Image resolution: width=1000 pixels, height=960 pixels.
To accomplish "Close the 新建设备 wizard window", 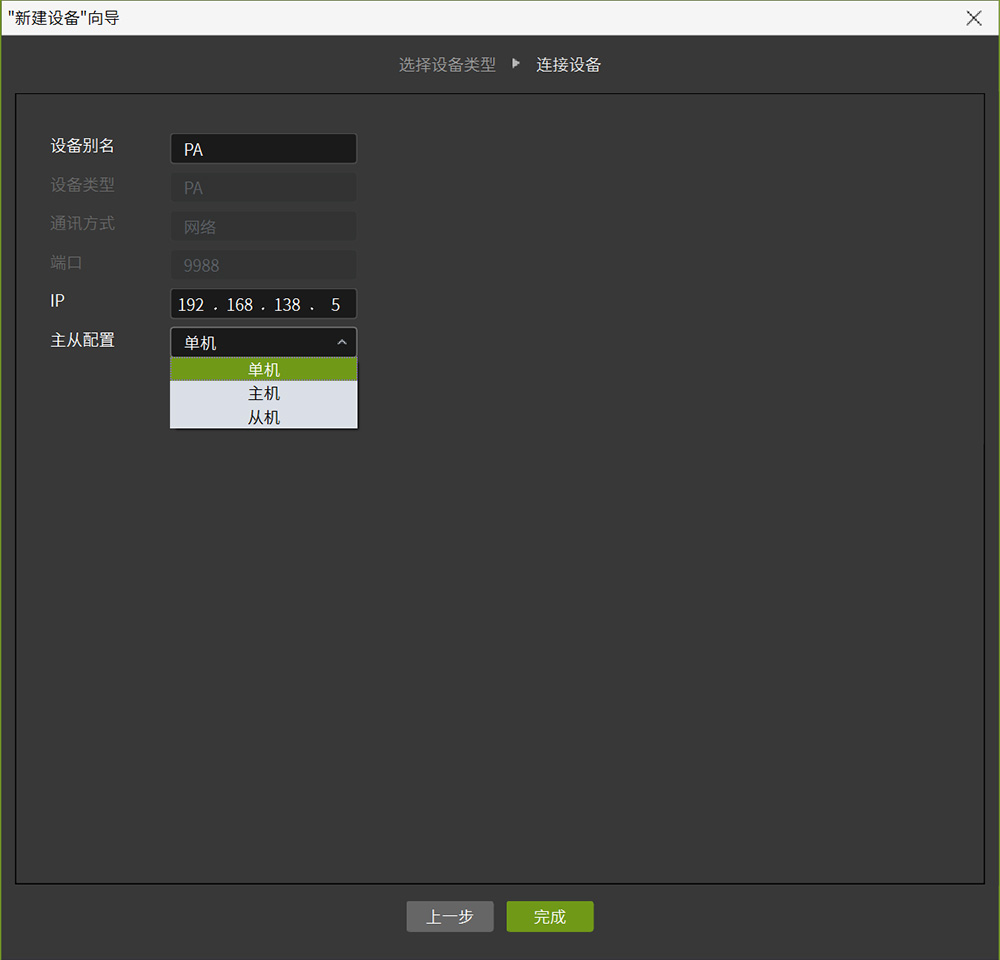I will tap(973, 18).
